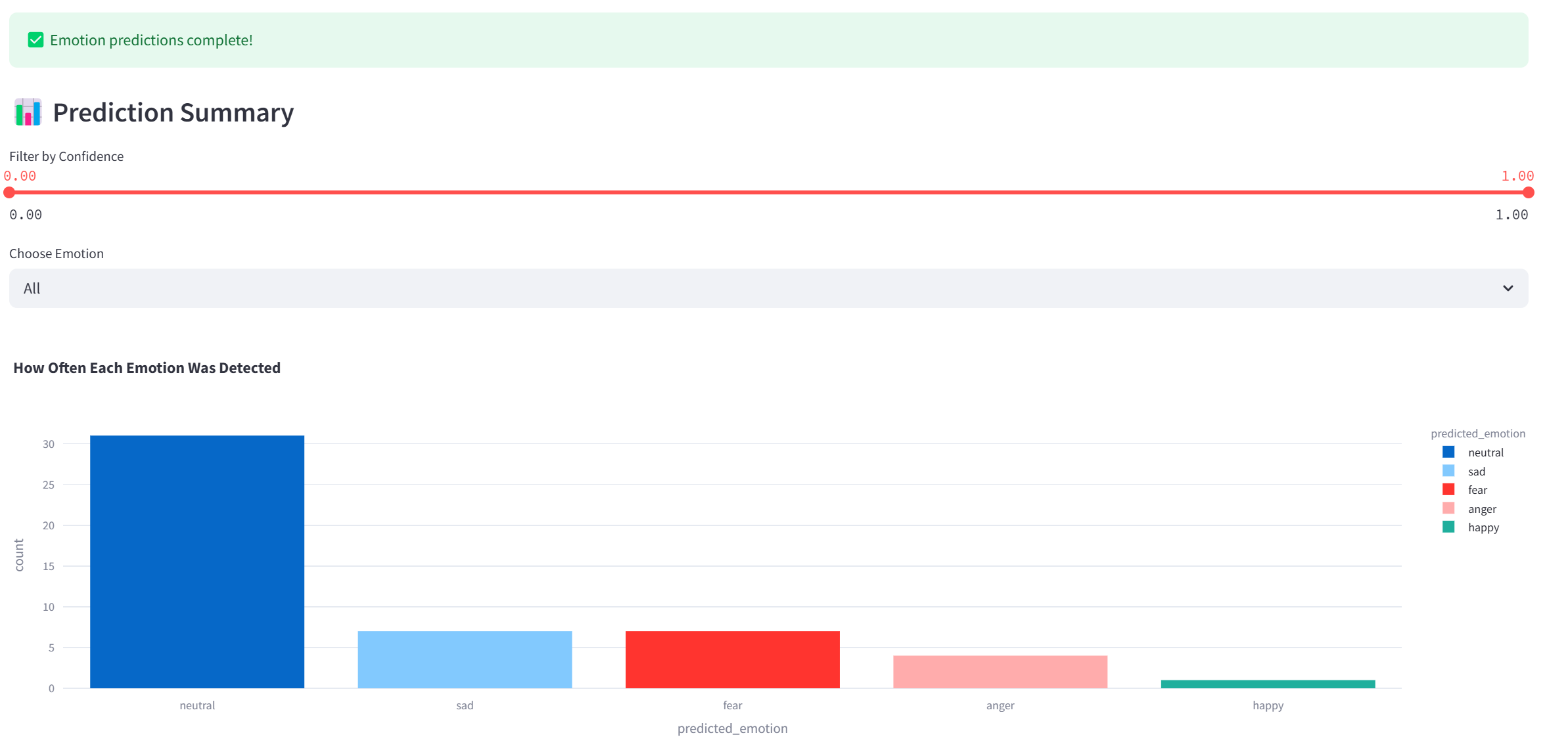This screenshot has width=1568, height=750.
Task: Click the left confidence slider handle
Action: tap(9, 192)
